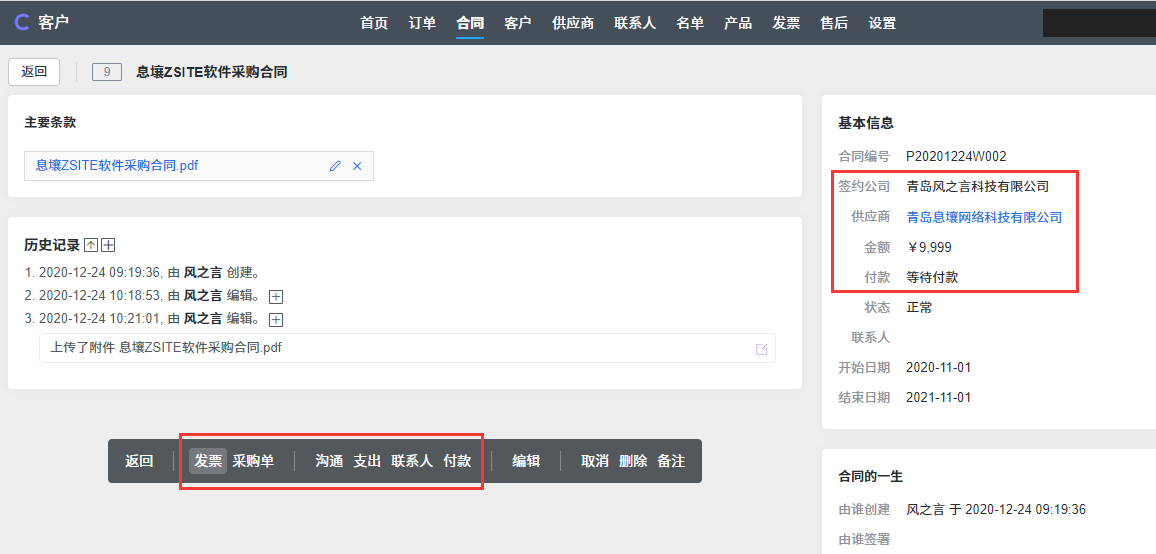Image resolution: width=1156 pixels, height=554 pixels.
Task: Open the 售后 navigation tab
Action: (834, 23)
